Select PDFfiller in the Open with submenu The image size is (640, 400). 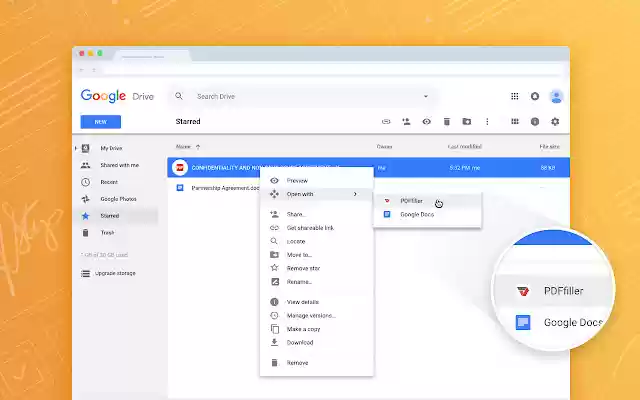(x=427, y=201)
